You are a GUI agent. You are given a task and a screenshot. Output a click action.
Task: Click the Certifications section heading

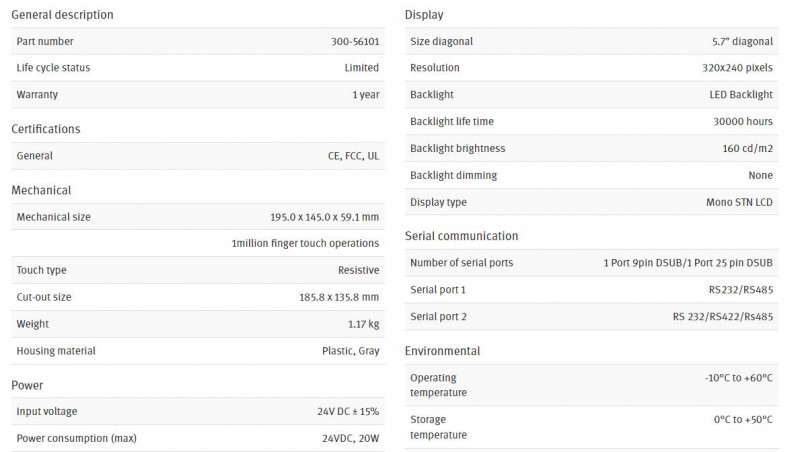click(x=46, y=129)
